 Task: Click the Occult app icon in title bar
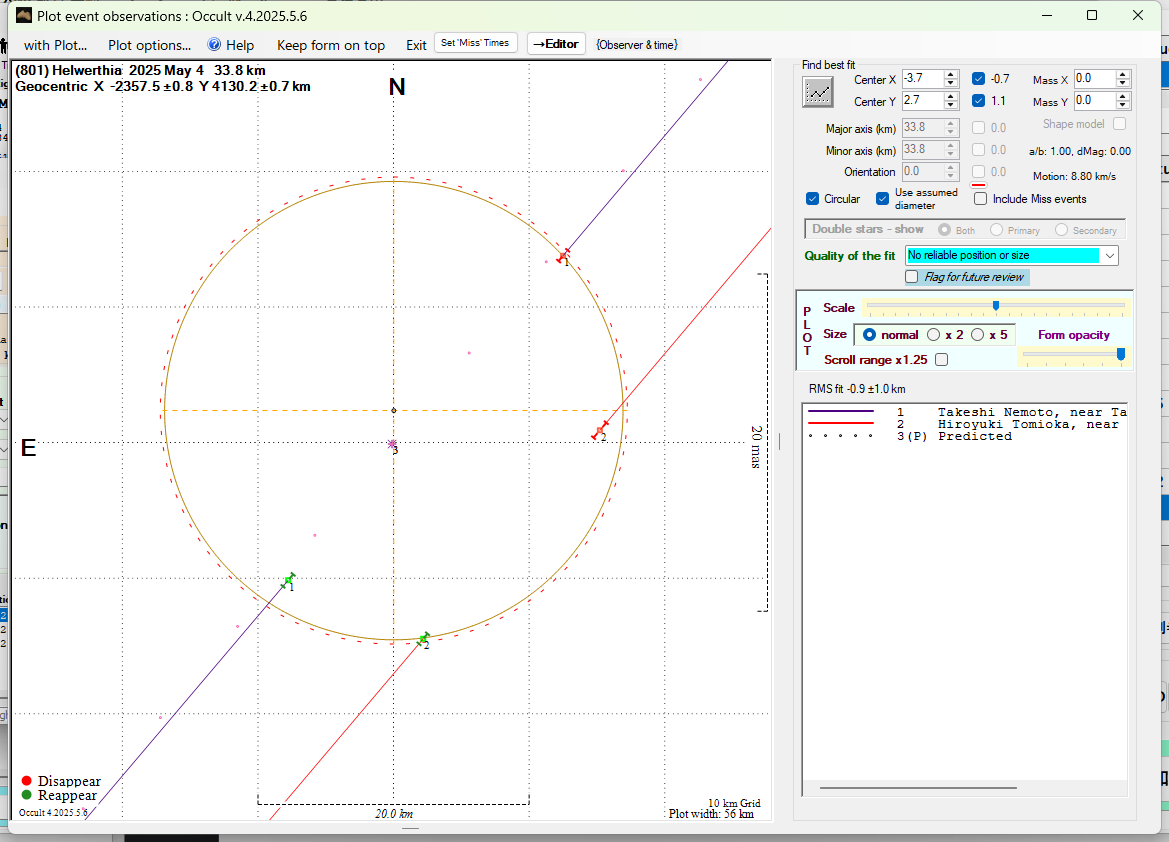click(x=24, y=15)
